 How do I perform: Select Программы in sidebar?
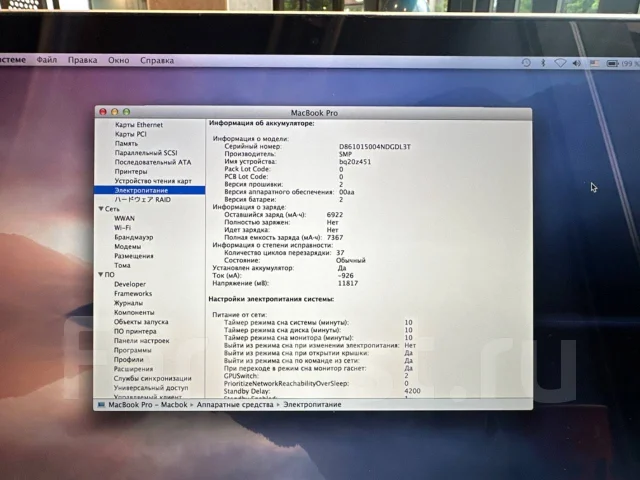pyautogui.click(x=133, y=350)
